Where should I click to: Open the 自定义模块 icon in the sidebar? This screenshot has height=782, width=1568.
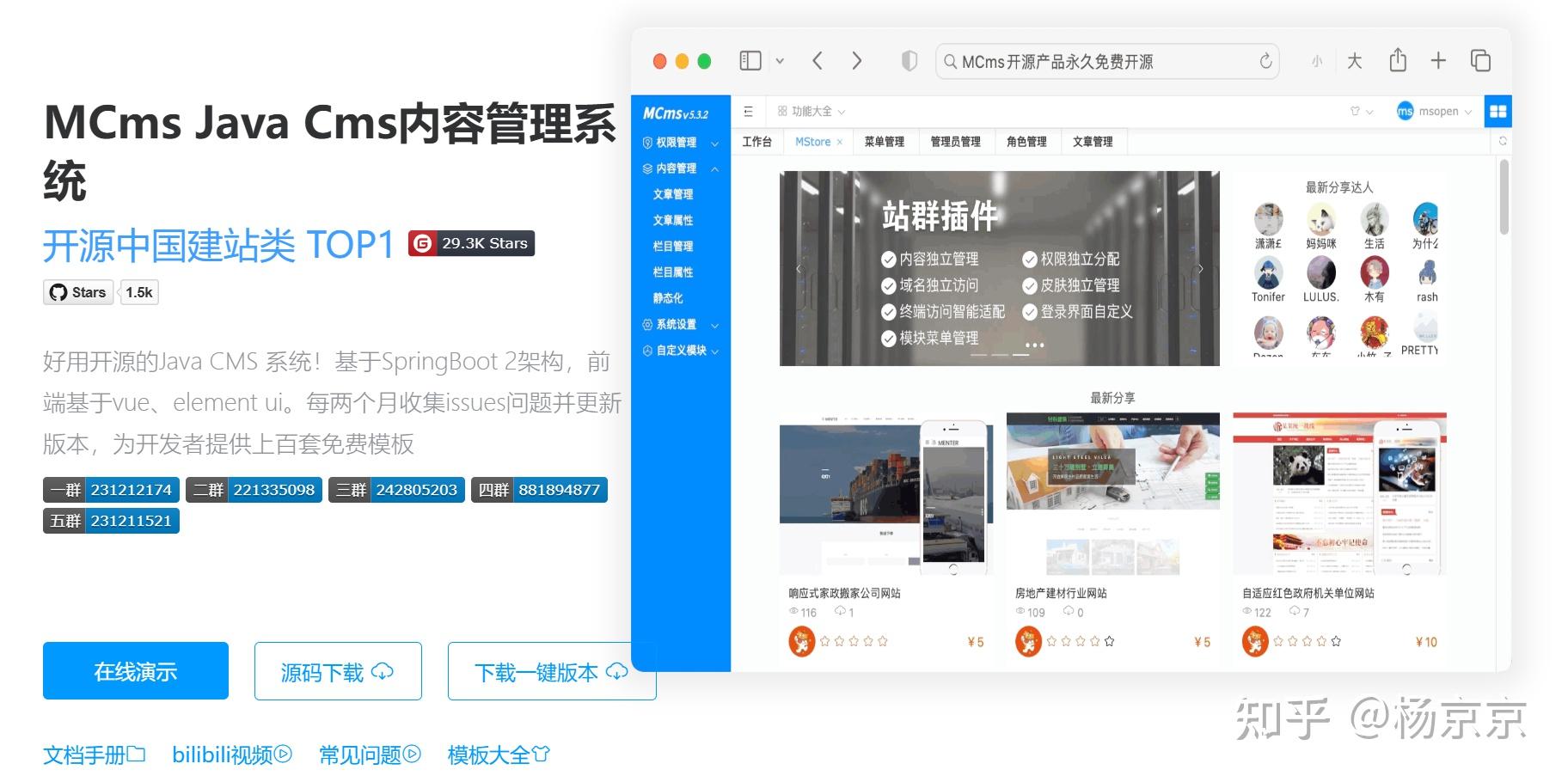coord(646,350)
